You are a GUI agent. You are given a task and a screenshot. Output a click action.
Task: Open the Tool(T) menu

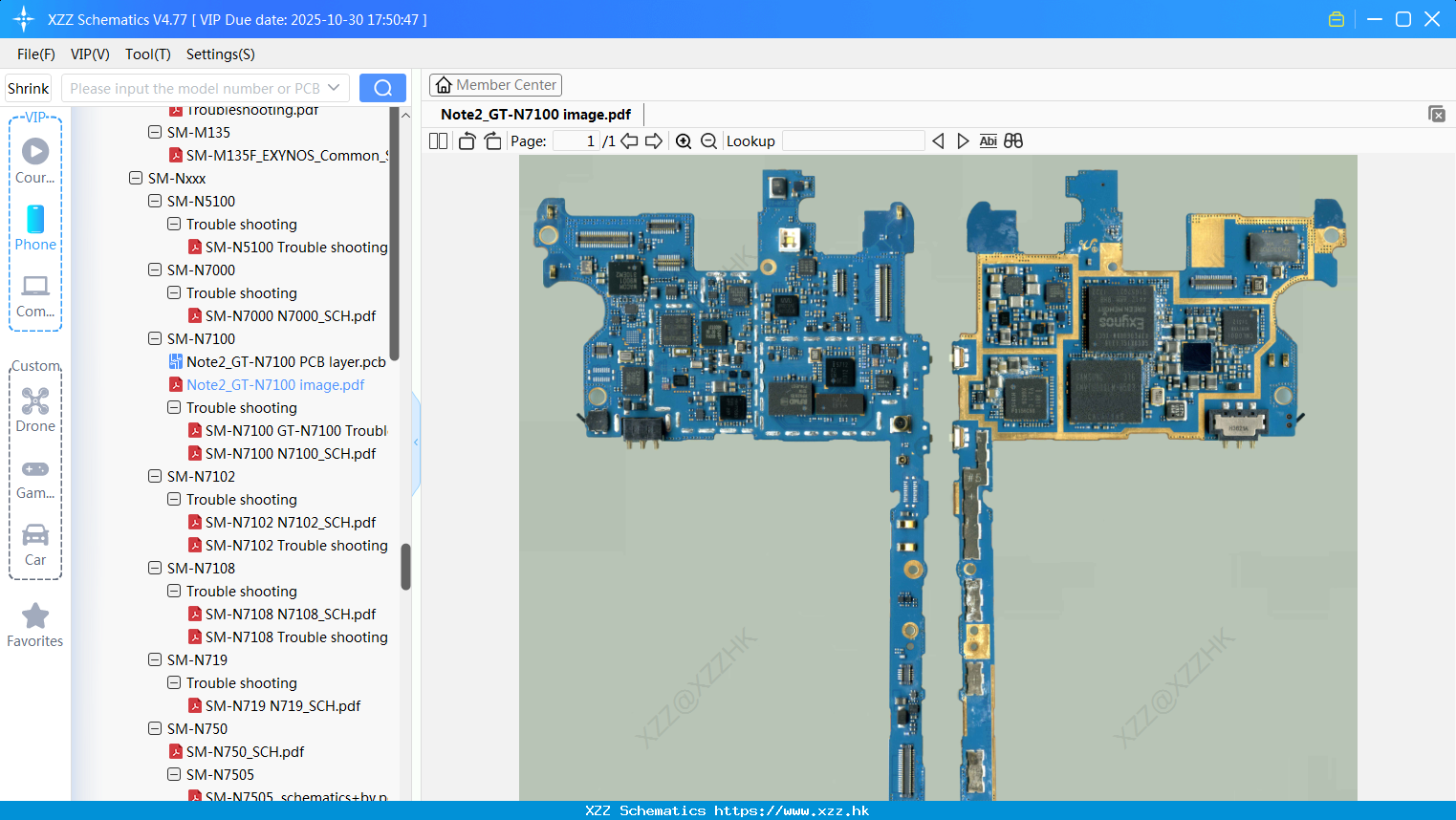(x=148, y=54)
